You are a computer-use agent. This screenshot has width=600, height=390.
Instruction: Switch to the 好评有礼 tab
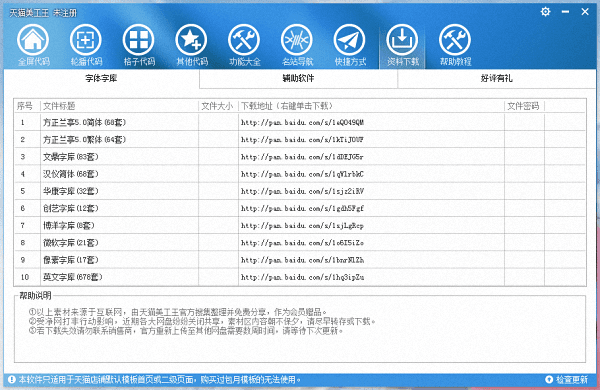pos(497,78)
